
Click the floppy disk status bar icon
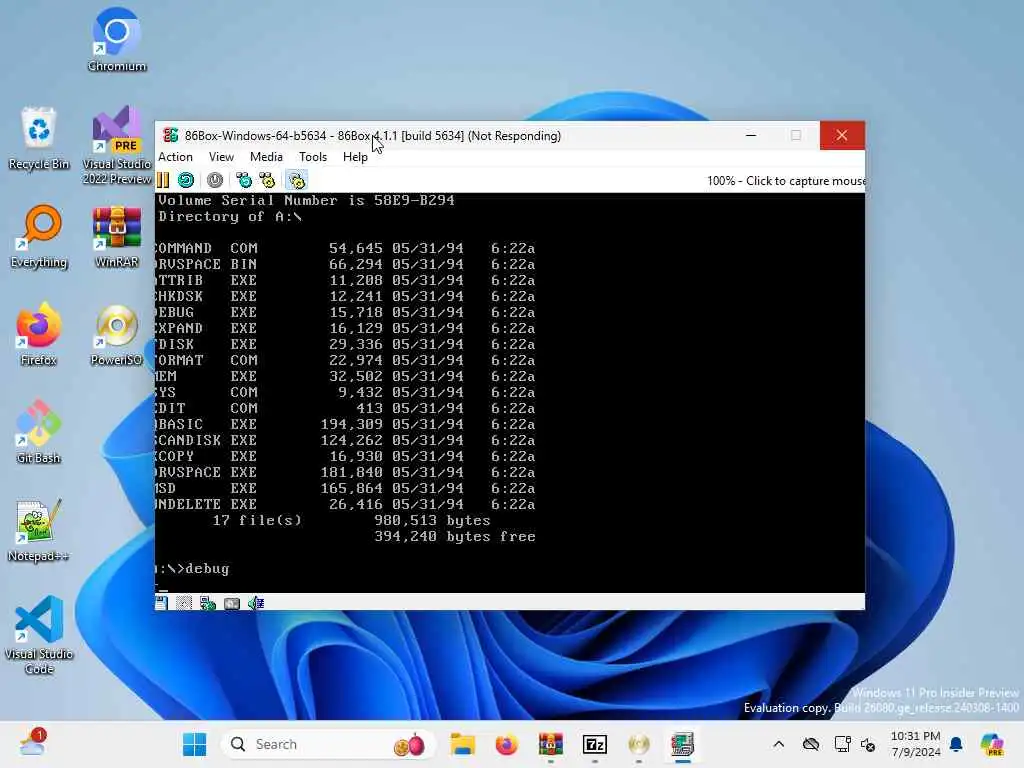coord(161,603)
